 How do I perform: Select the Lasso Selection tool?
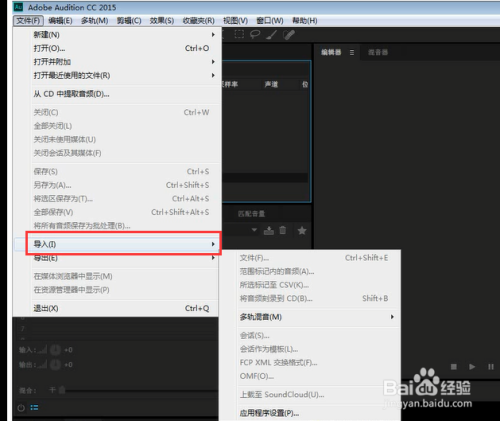(x=255, y=34)
